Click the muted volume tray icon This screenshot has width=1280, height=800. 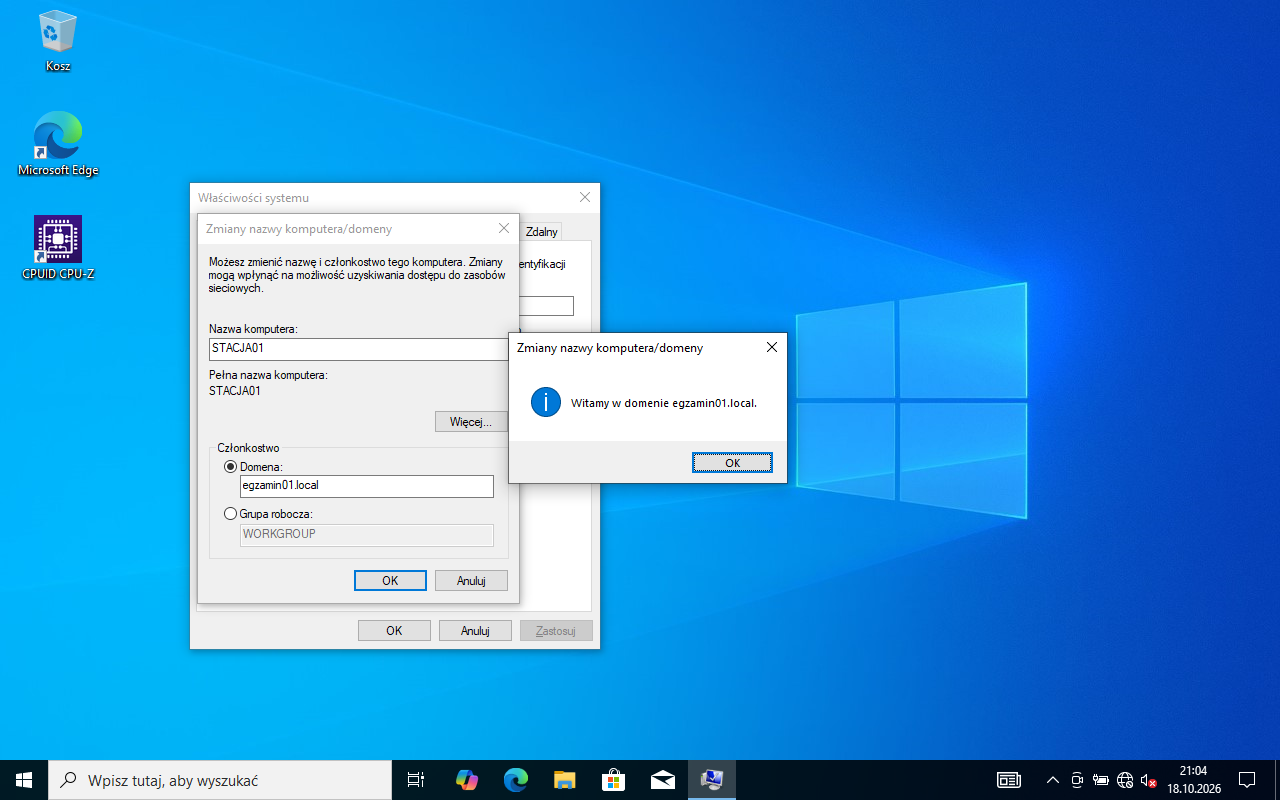(x=1149, y=780)
